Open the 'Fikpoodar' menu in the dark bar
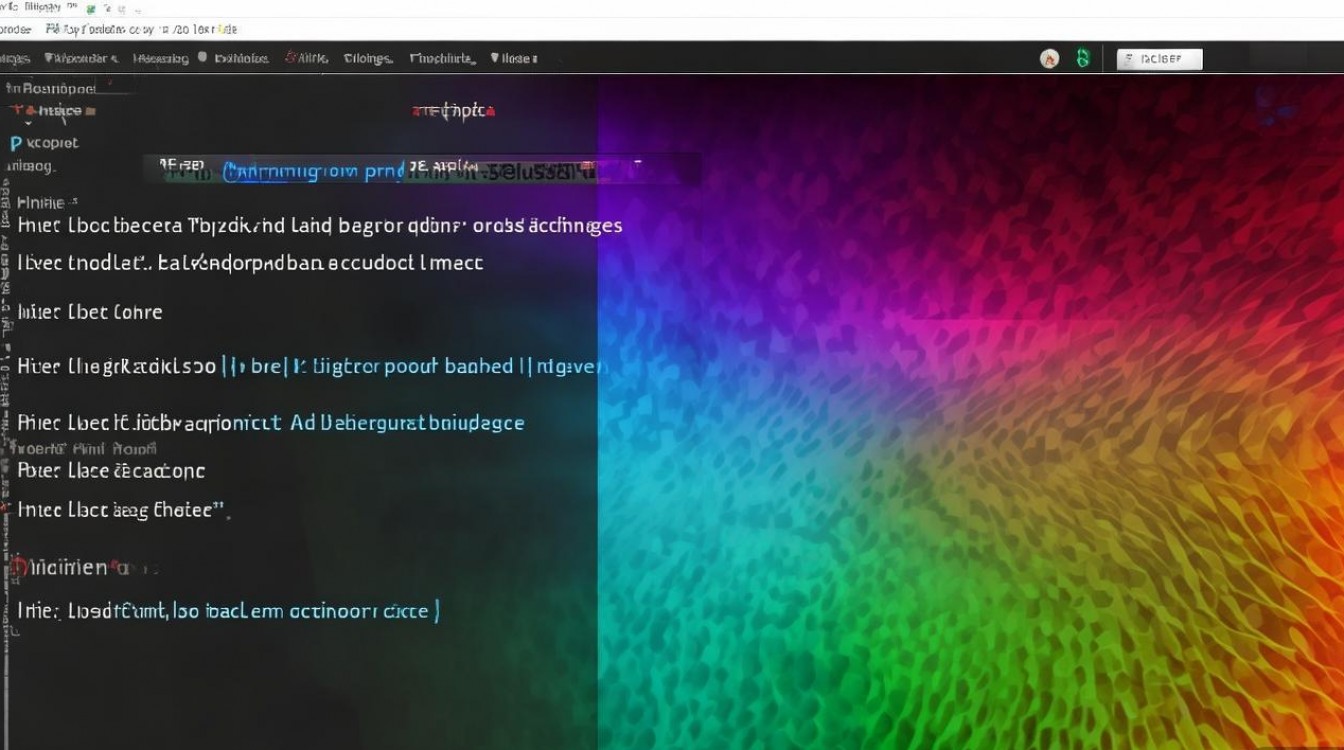Viewport: 1344px width, 750px height. pyautogui.click(x=83, y=59)
